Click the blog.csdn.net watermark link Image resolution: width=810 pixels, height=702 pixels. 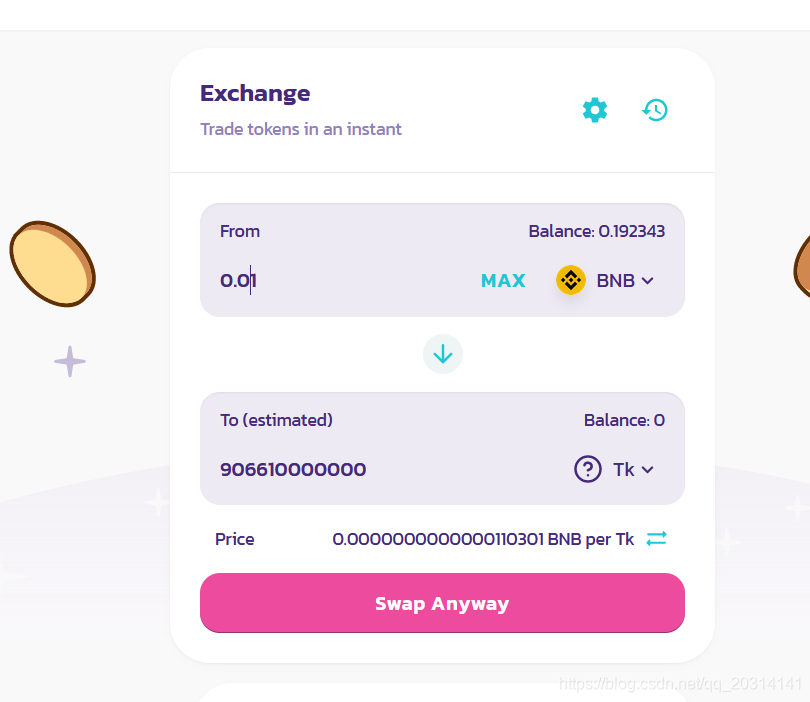click(x=680, y=683)
